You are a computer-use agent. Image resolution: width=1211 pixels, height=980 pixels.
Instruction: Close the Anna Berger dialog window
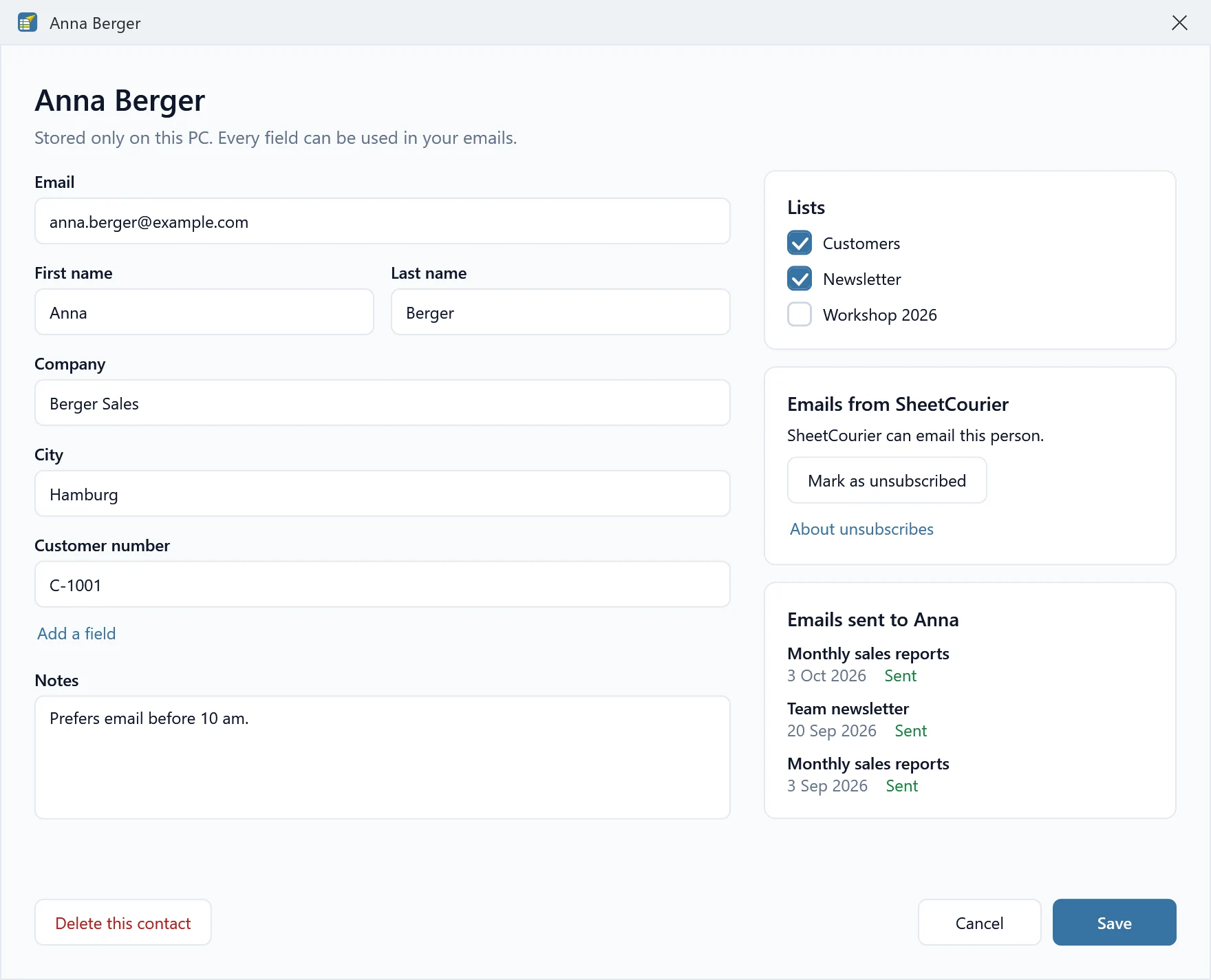pyautogui.click(x=1179, y=23)
